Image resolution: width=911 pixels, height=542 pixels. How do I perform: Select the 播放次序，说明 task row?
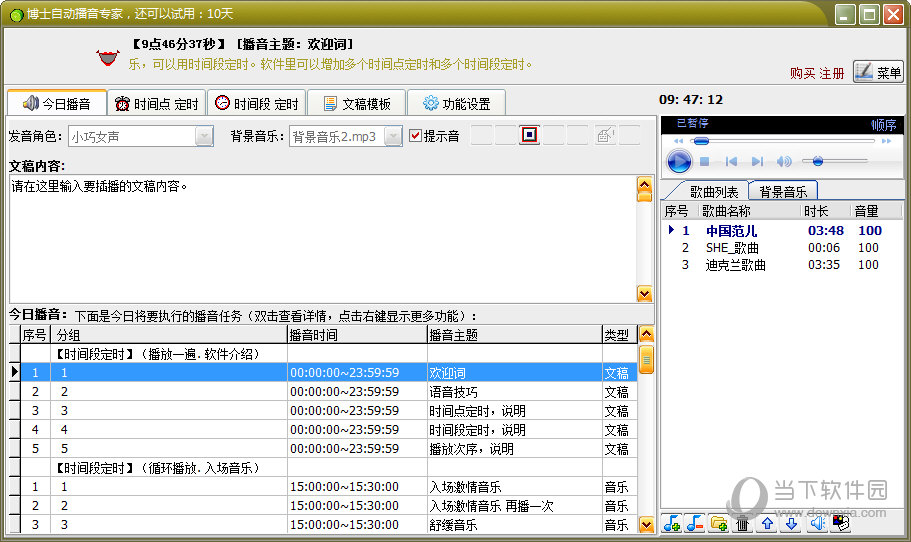tap(329, 448)
